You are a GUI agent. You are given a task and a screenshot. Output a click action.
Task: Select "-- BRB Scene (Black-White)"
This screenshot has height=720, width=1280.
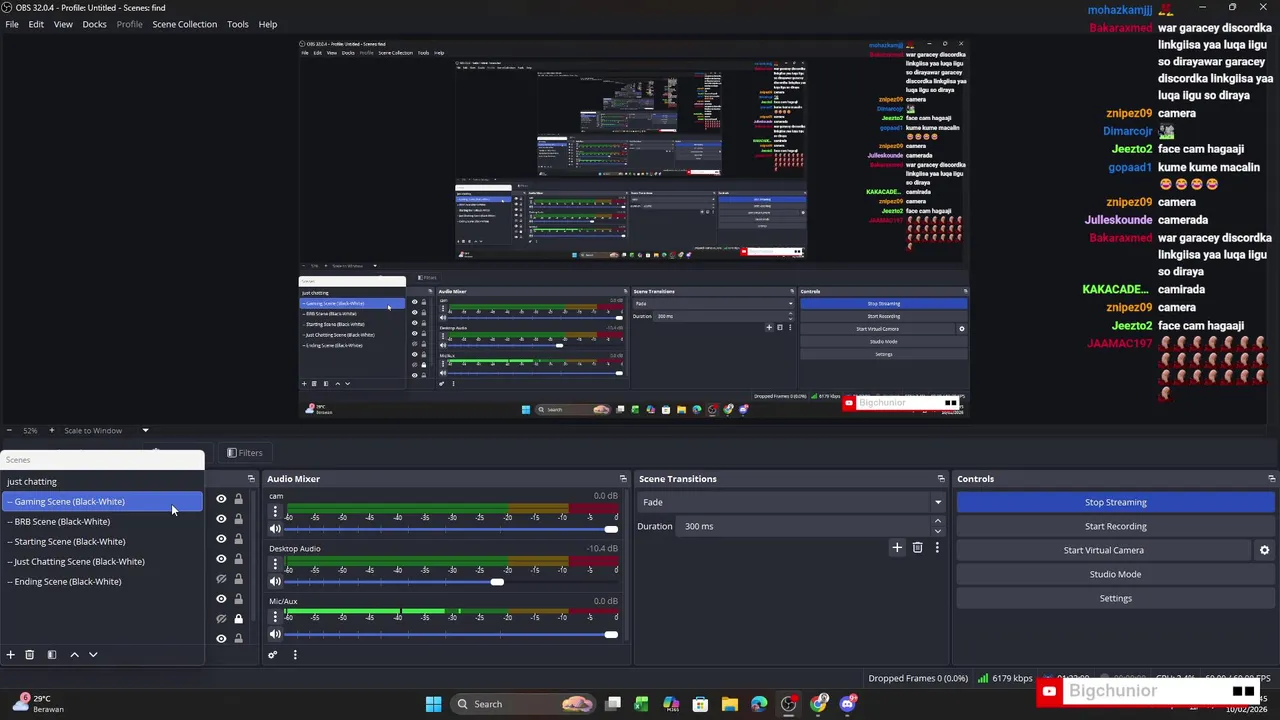[x=102, y=521]
